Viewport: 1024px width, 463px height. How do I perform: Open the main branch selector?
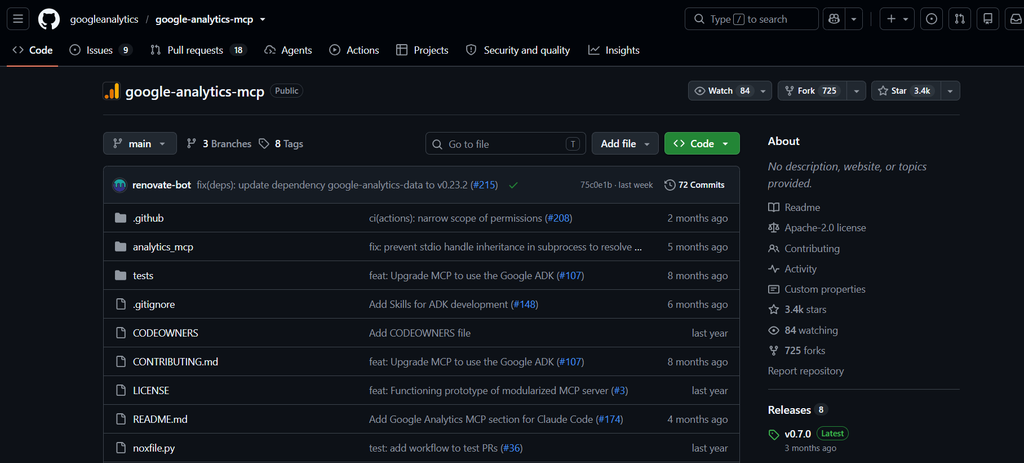tap(140, 144)
